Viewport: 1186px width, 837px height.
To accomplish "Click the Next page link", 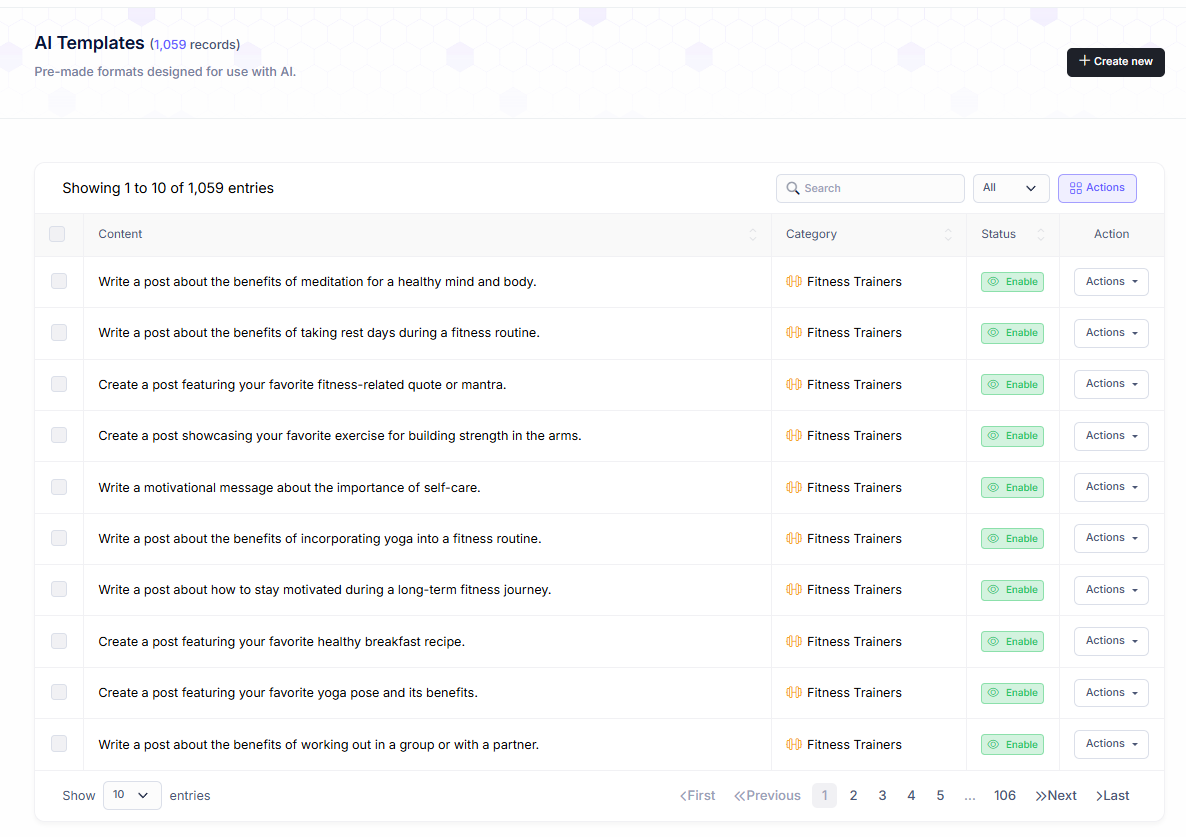I will pyautogui.click(x=1056, y=796).
